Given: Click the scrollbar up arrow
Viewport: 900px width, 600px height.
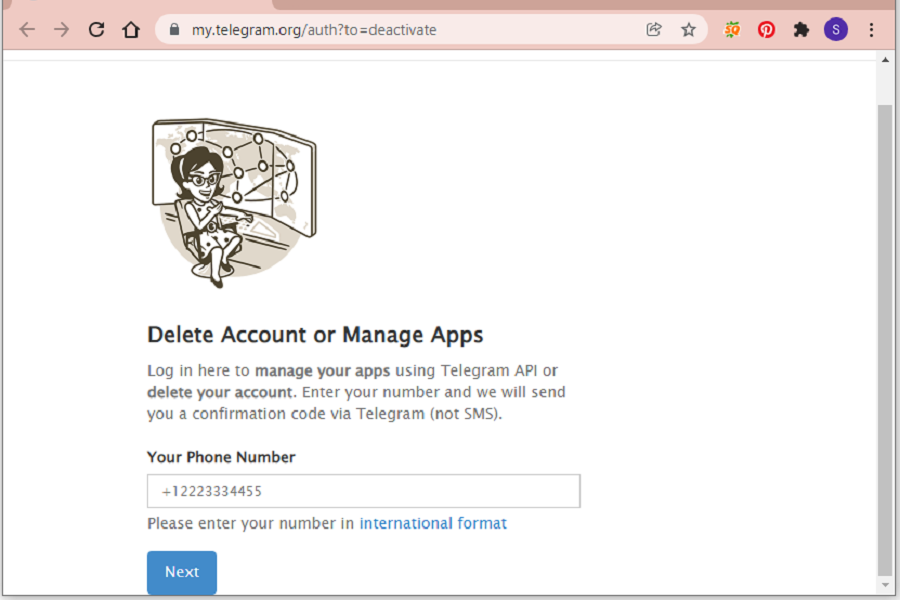Looking at the screenshot, I should (x=884, y=60).
